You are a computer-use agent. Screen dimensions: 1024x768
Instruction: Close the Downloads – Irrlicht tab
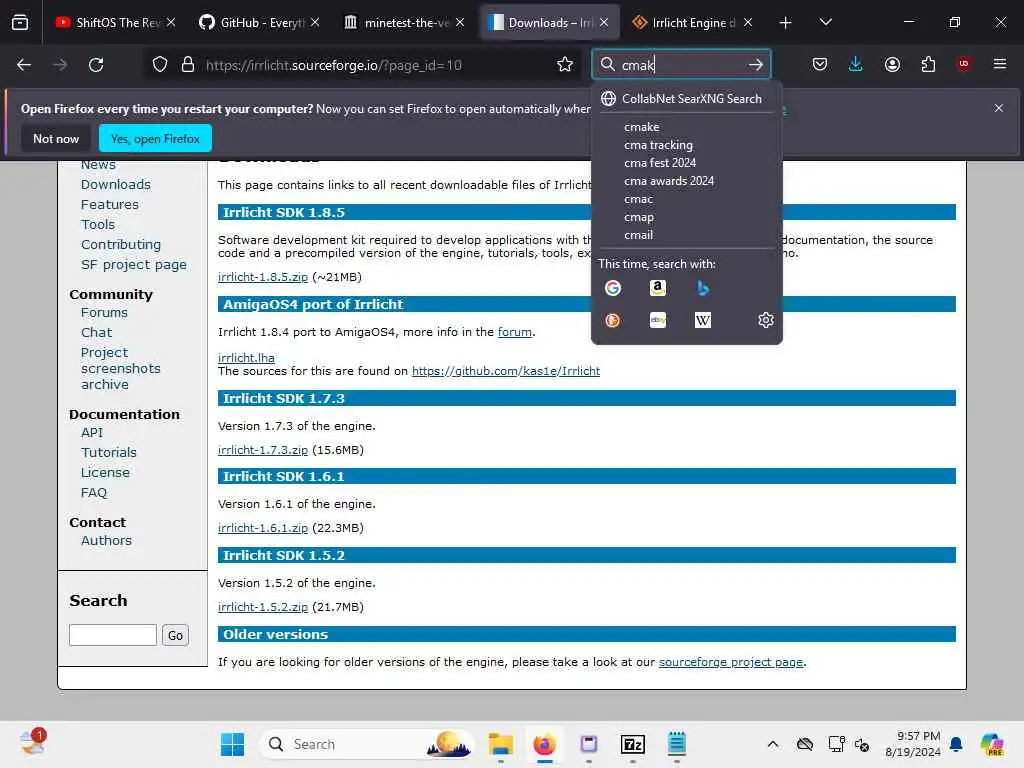point(604,23)
